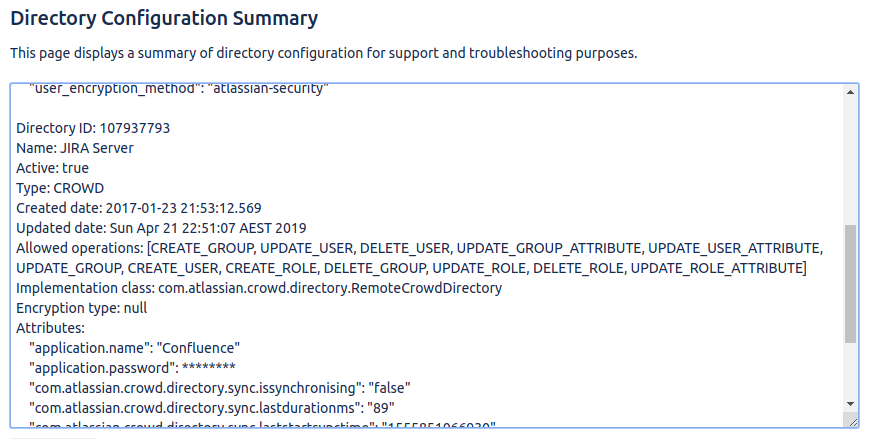Place cursor on "Encryption type: null" line
Image resolution: width=869 pixels, height=439 pixels.
[82, 308]
